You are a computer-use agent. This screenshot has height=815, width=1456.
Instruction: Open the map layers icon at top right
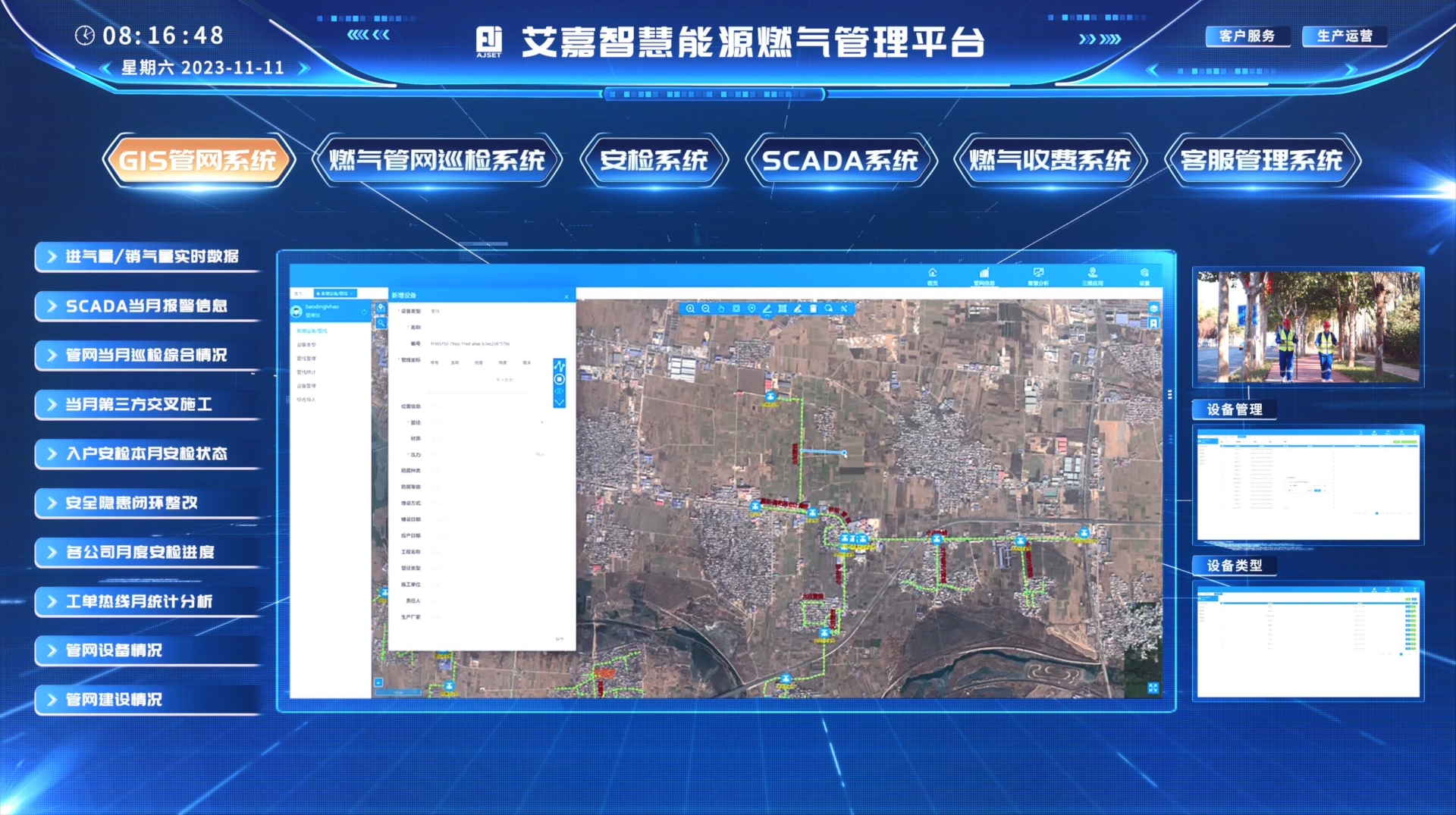(1153, 309)
